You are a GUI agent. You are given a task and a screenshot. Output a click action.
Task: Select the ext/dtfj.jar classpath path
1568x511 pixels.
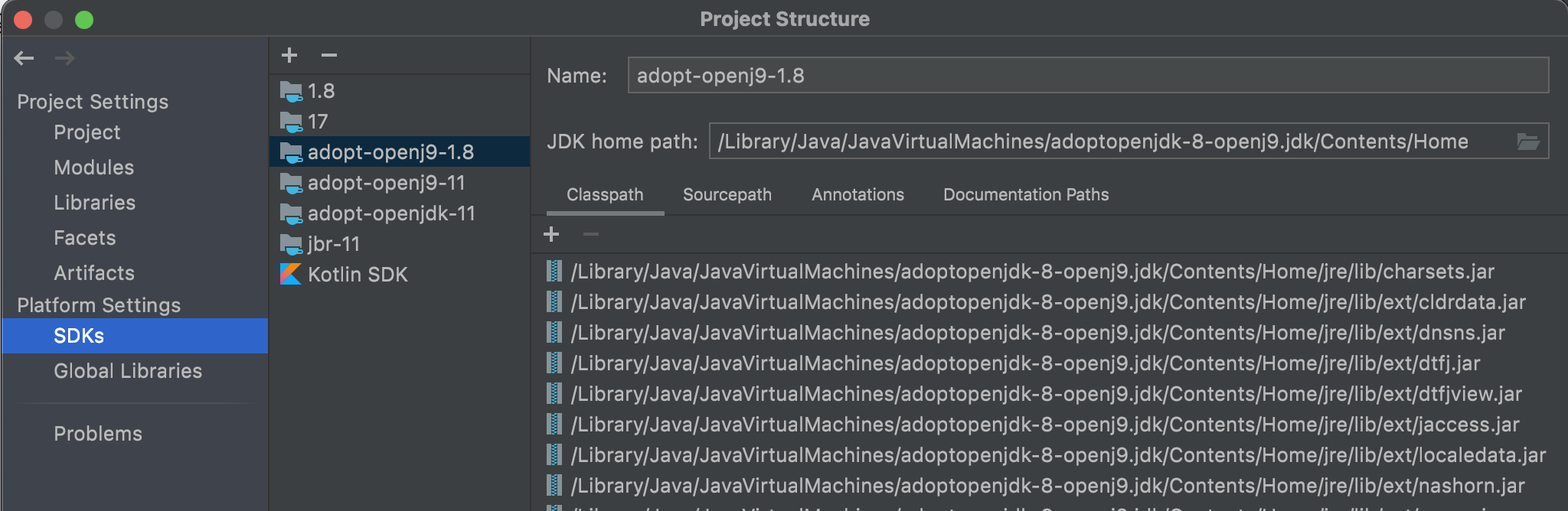1026,363
